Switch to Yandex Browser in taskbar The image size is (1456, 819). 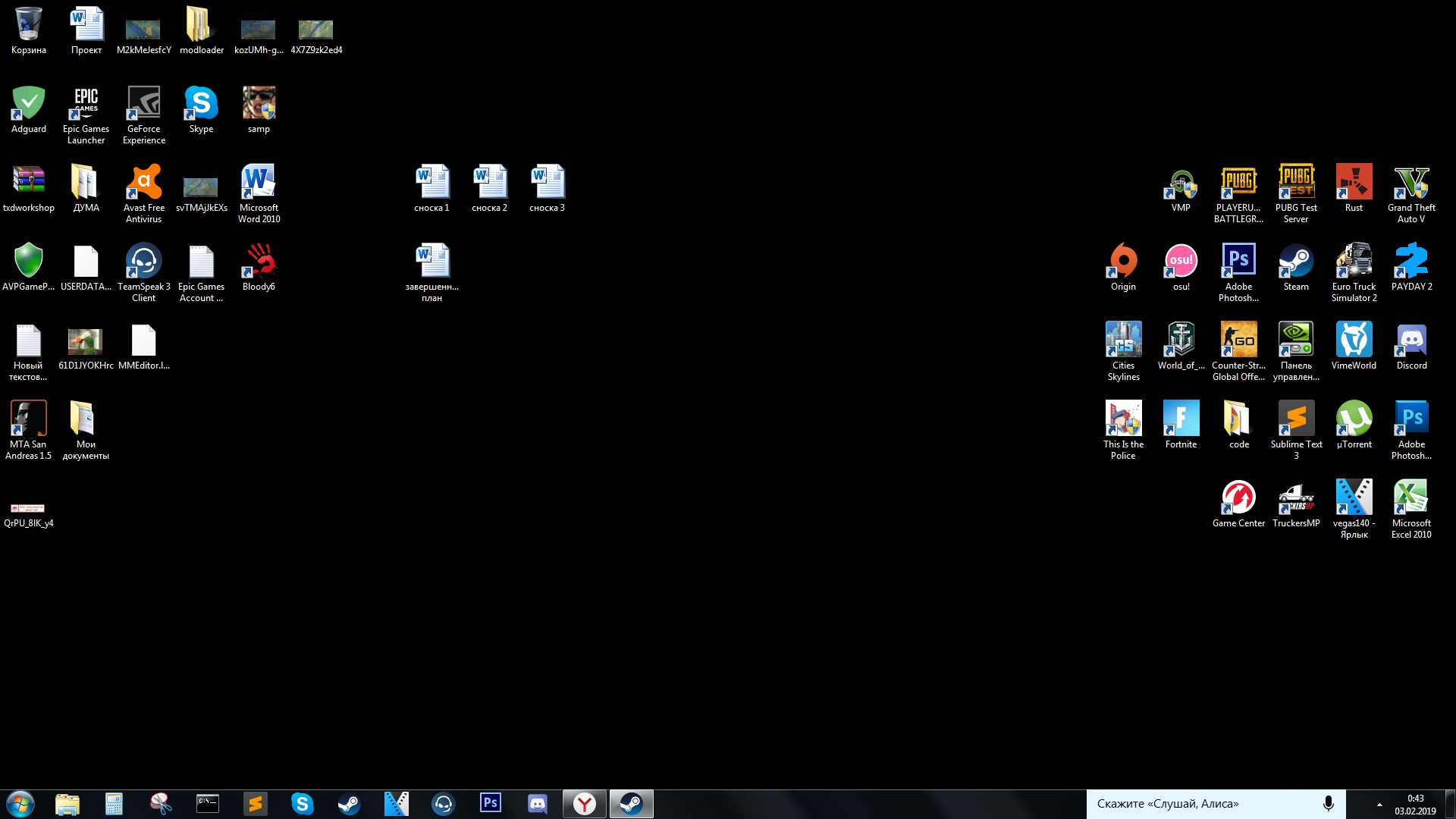pos(585,804)
